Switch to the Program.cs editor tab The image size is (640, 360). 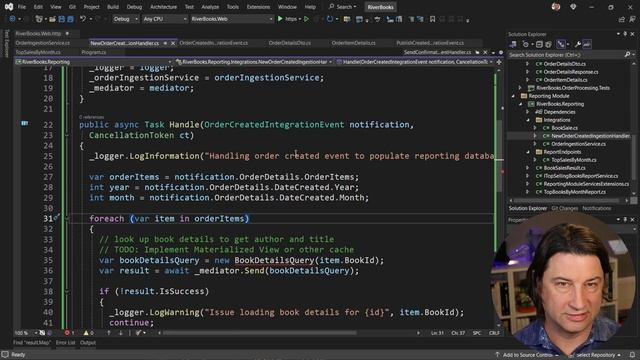(93, 52)
